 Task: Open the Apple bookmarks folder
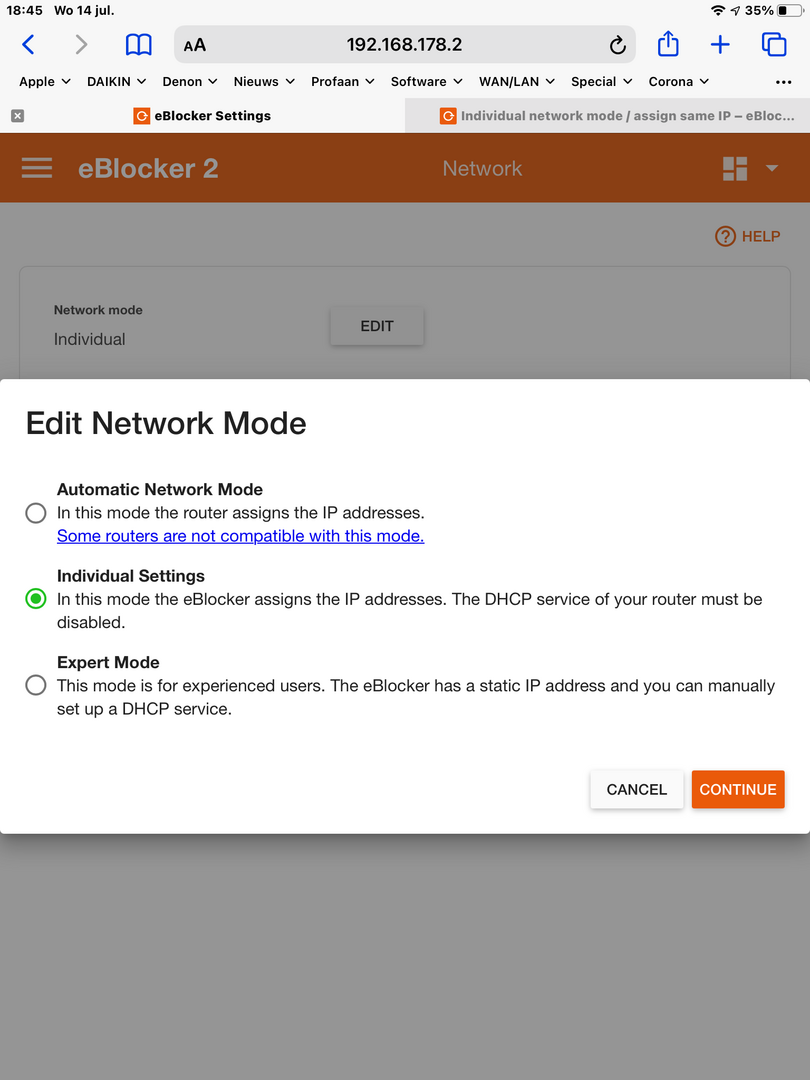[x=45, y=81]
